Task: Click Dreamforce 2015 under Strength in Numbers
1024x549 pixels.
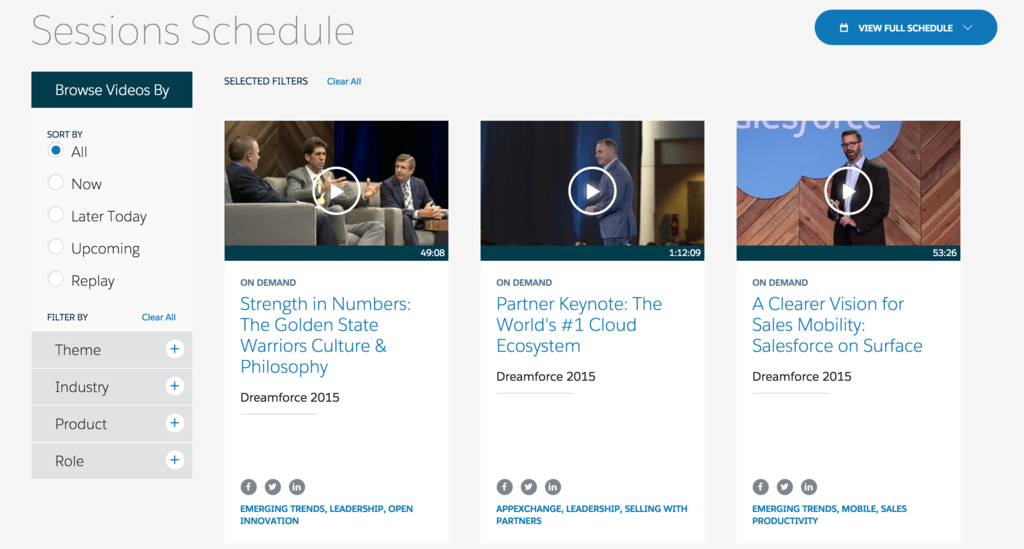Action: pyautogui.click(x=290, y=398)
